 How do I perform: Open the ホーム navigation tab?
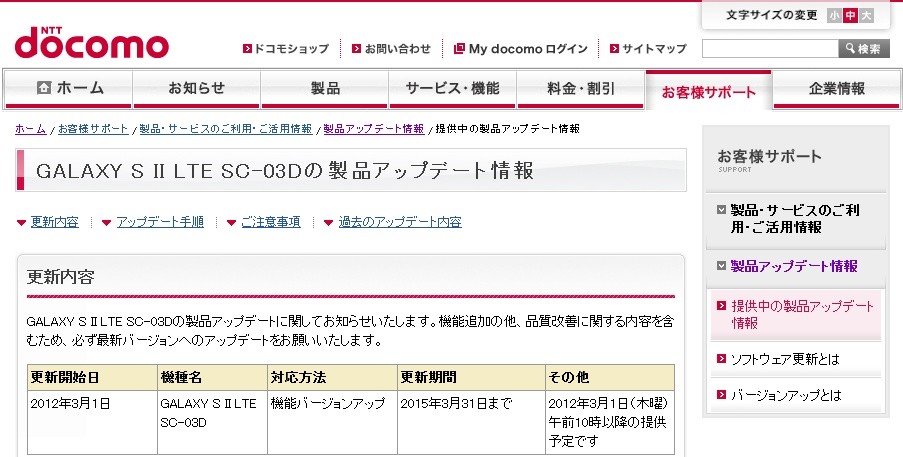click(68, 89)
